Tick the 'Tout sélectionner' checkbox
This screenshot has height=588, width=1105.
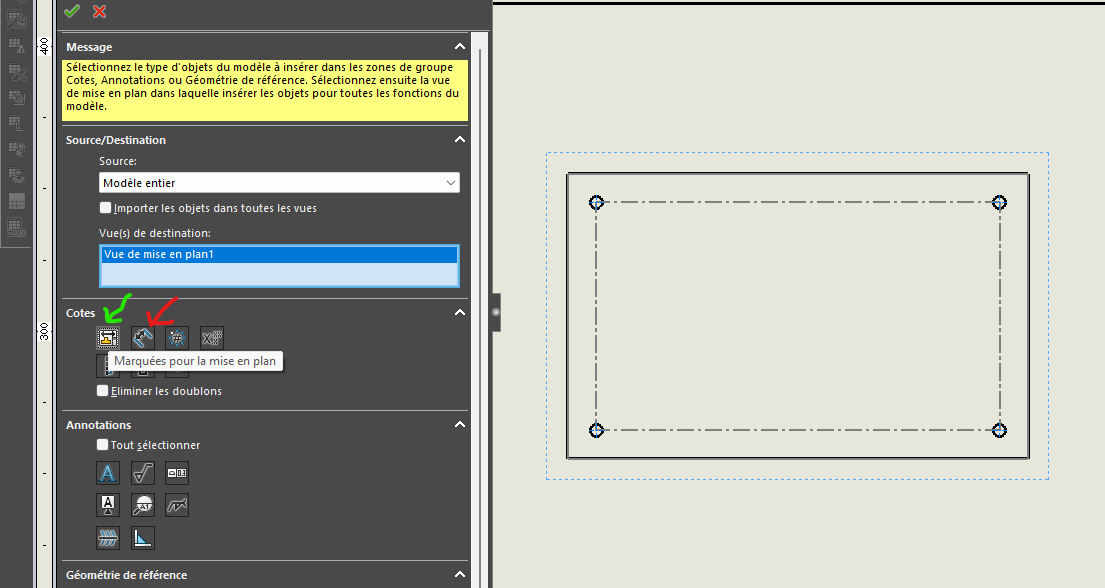tap(102, 445)
